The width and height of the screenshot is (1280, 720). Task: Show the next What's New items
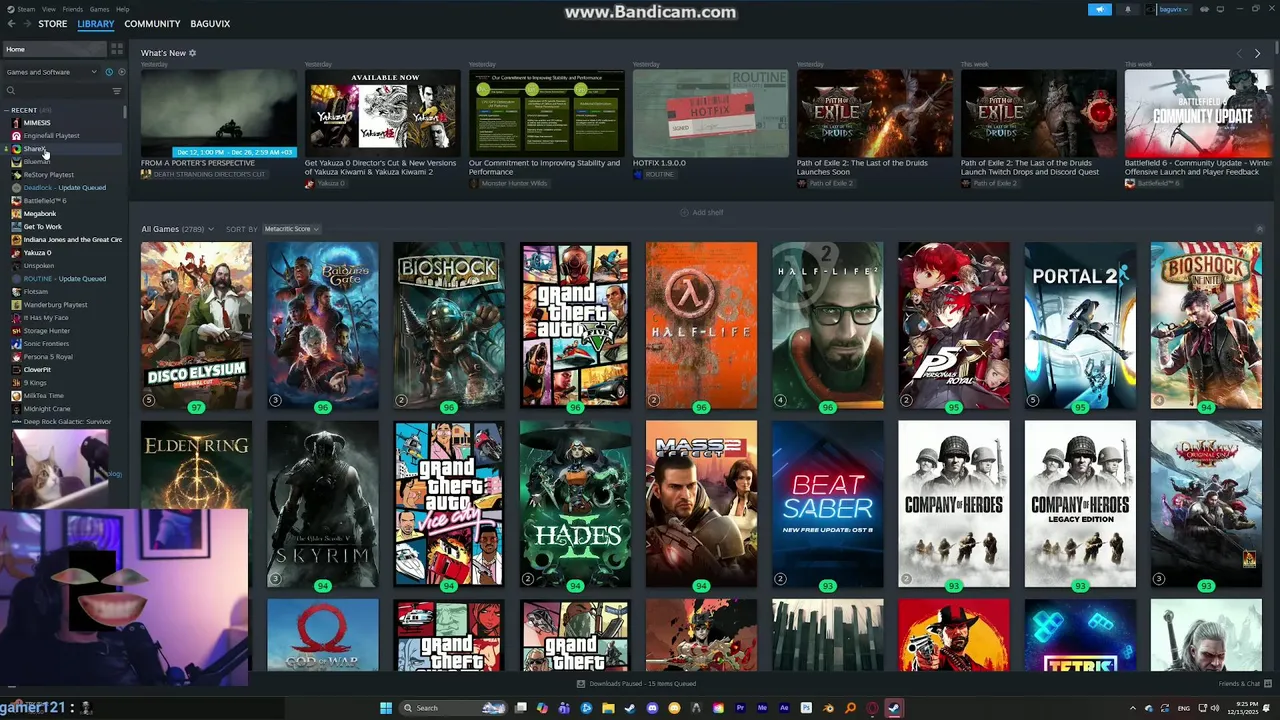[x=1257, y=53]
